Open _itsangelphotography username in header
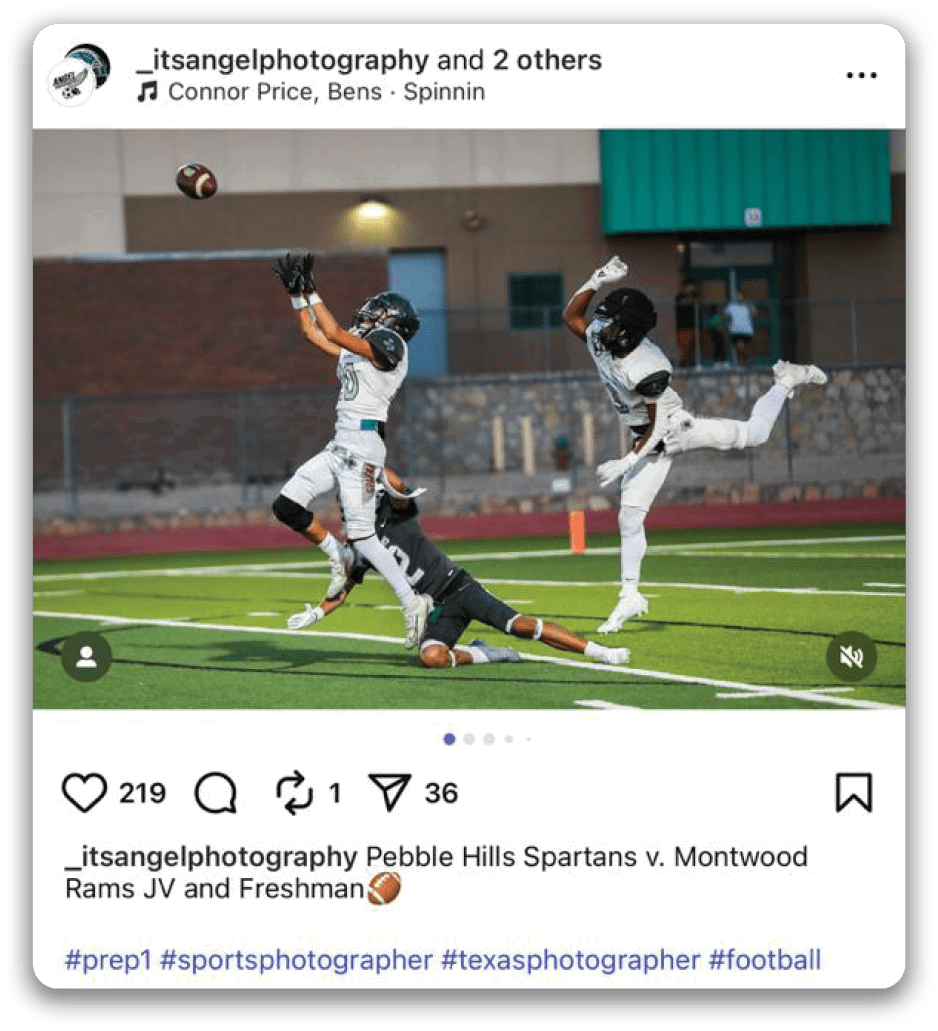 [282, 60]
